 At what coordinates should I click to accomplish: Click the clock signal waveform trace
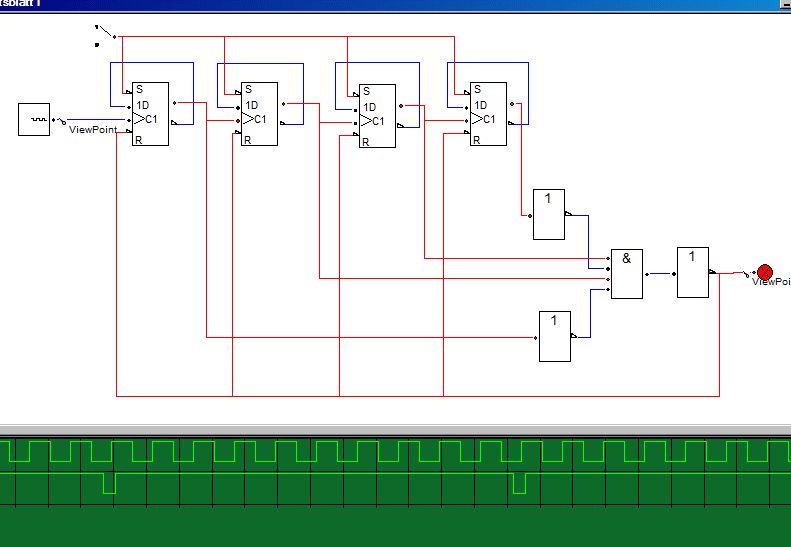(x=396, y=452)
